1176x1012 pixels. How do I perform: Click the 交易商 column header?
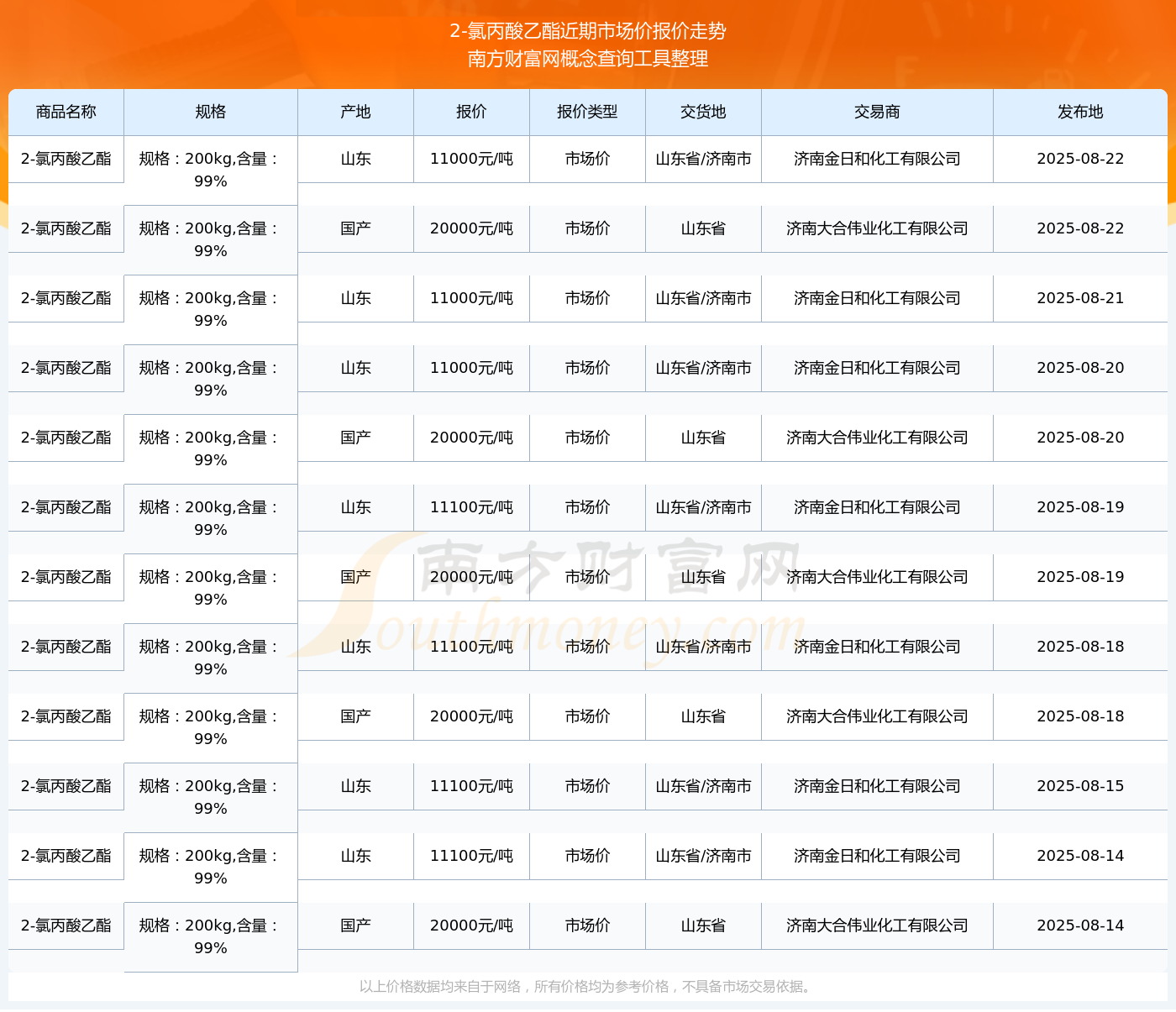coord(877,112)
